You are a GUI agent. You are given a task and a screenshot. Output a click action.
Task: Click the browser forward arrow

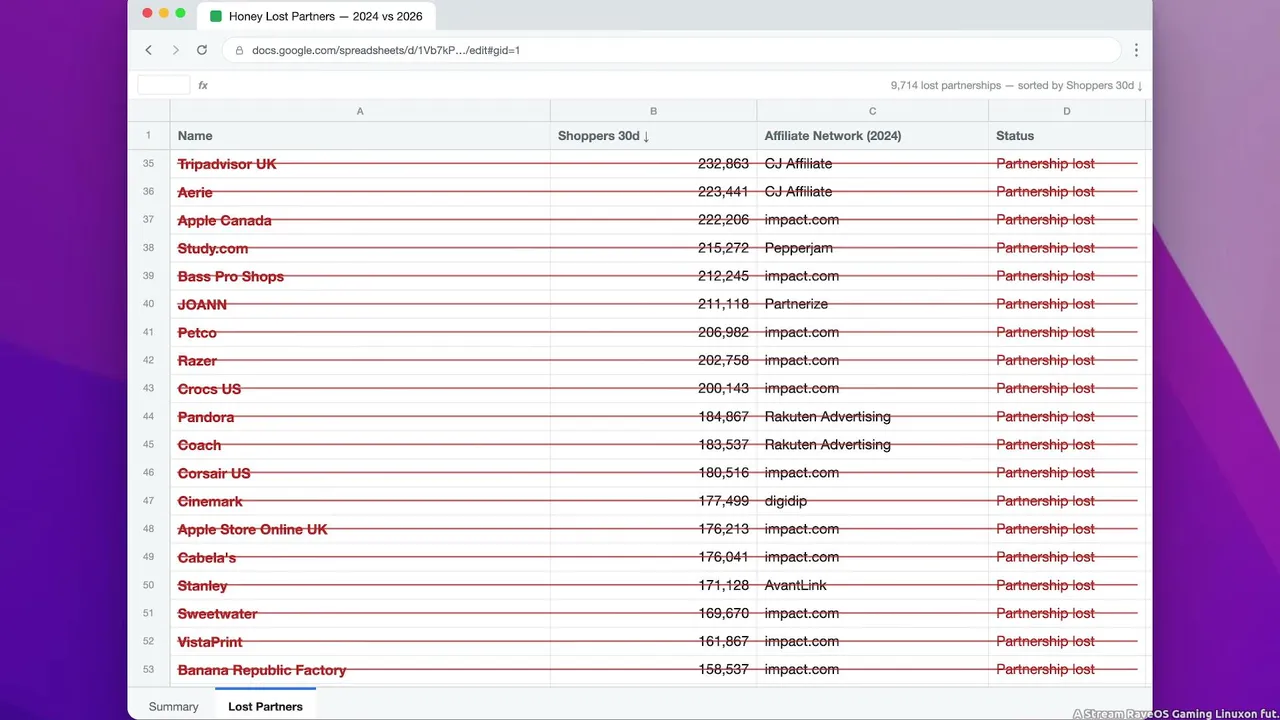tap(176, 50)
